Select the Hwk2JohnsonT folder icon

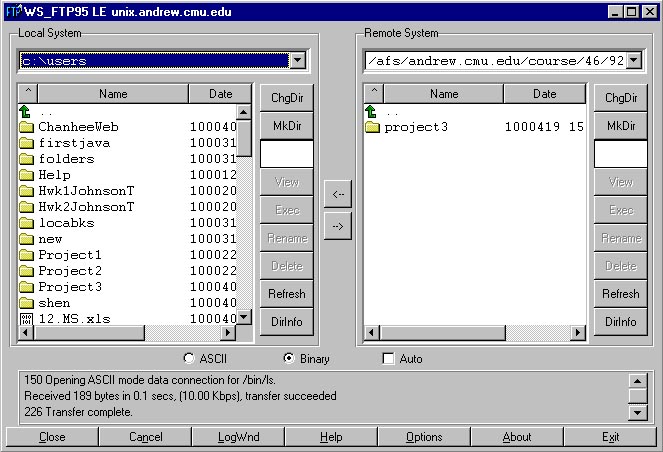tap(26, 207)
